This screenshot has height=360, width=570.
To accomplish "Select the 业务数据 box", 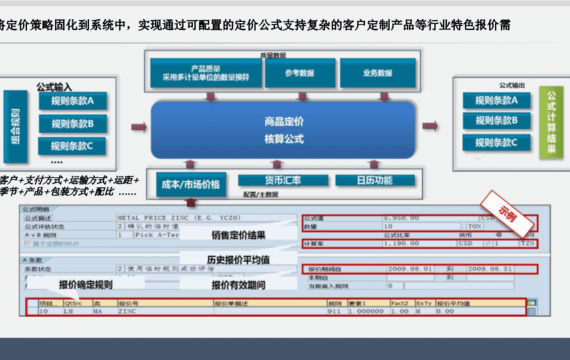I will (x=378, y=73).
